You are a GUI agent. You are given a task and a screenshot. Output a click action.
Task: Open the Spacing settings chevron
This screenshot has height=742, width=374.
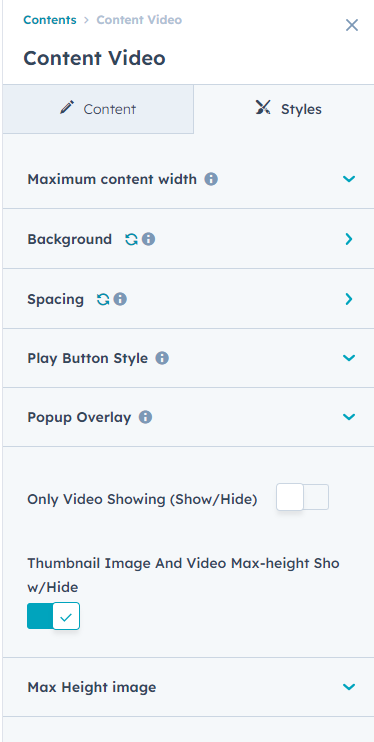(x=349, y=299)
